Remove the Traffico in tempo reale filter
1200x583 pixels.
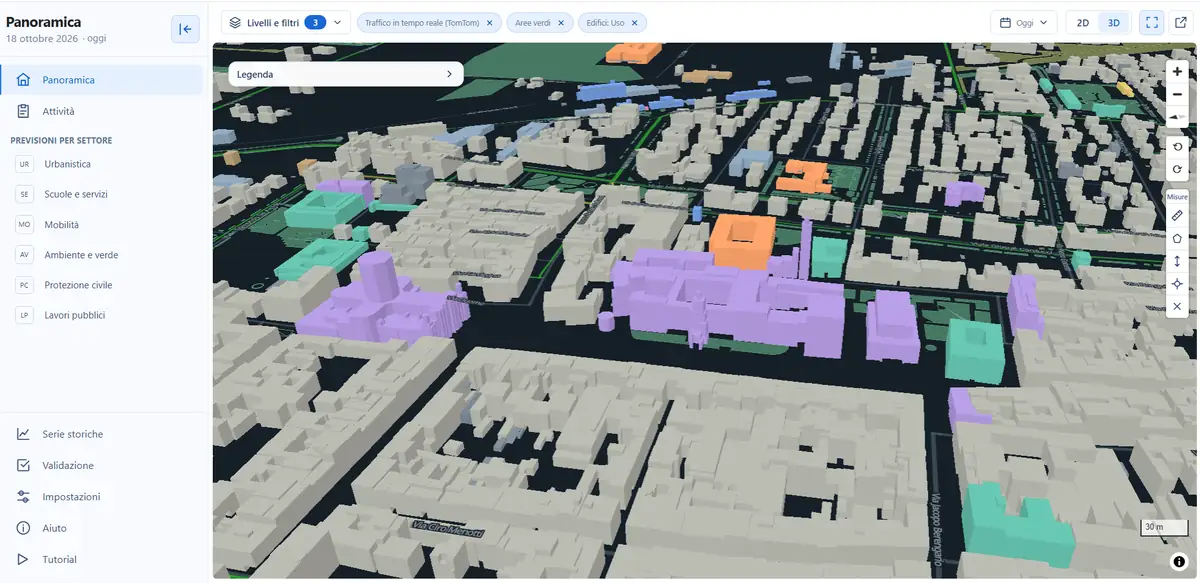489,23
